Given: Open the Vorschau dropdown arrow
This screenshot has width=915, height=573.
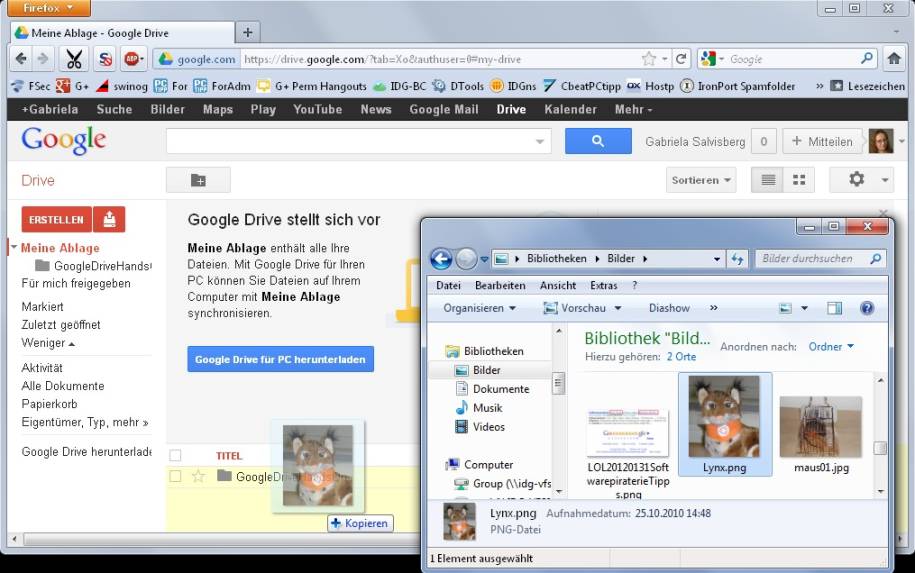Looking at the screenshot, I should tap(618, 308).
